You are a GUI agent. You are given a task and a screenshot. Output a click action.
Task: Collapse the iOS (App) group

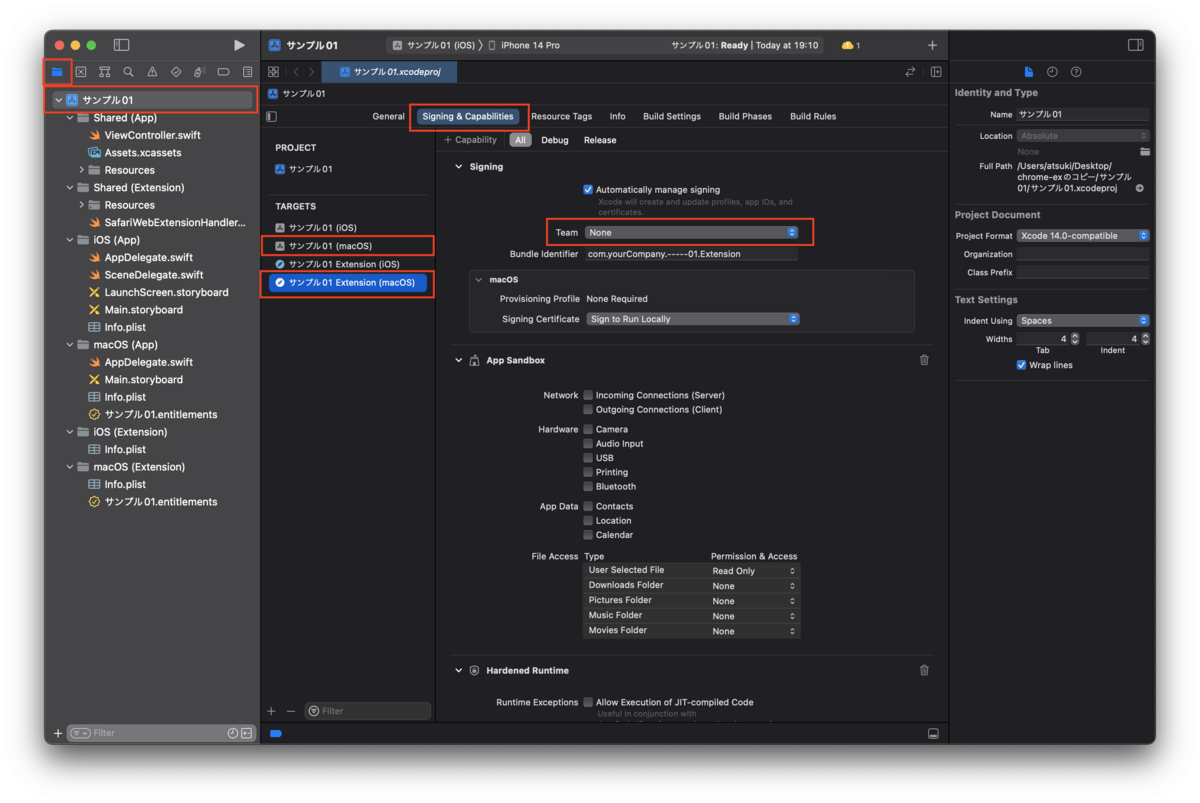(x=70, y=240)
